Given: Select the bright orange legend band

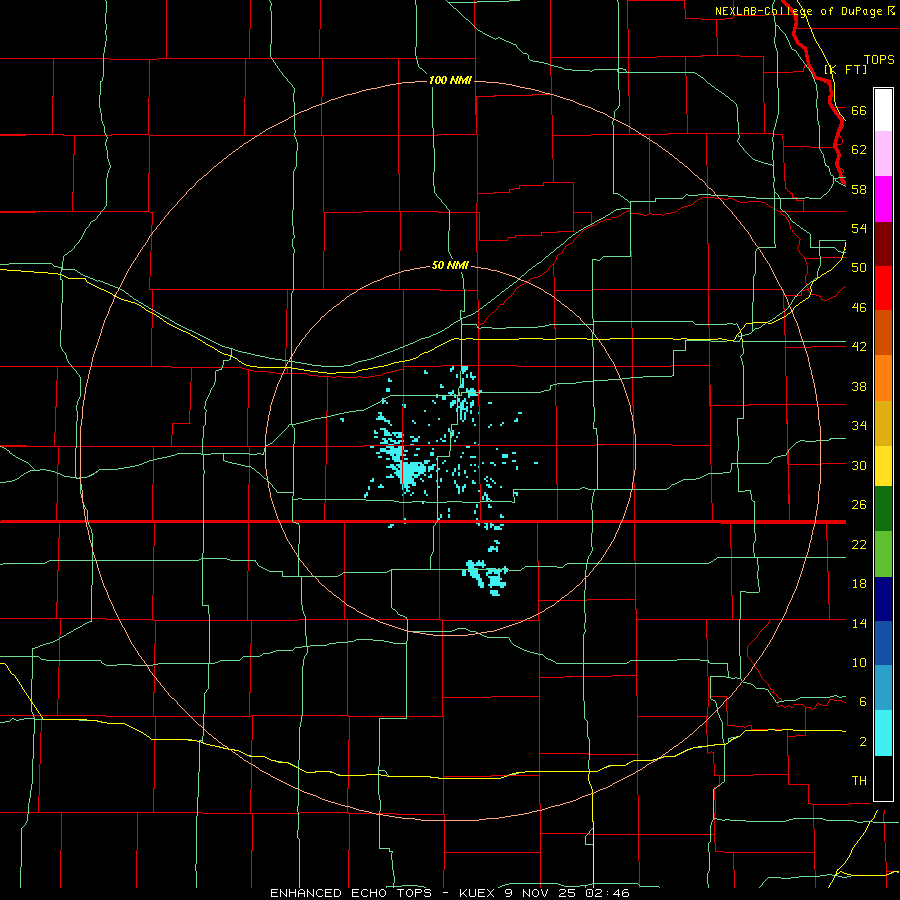Looking at the screenshot, I should click(883, 378).
